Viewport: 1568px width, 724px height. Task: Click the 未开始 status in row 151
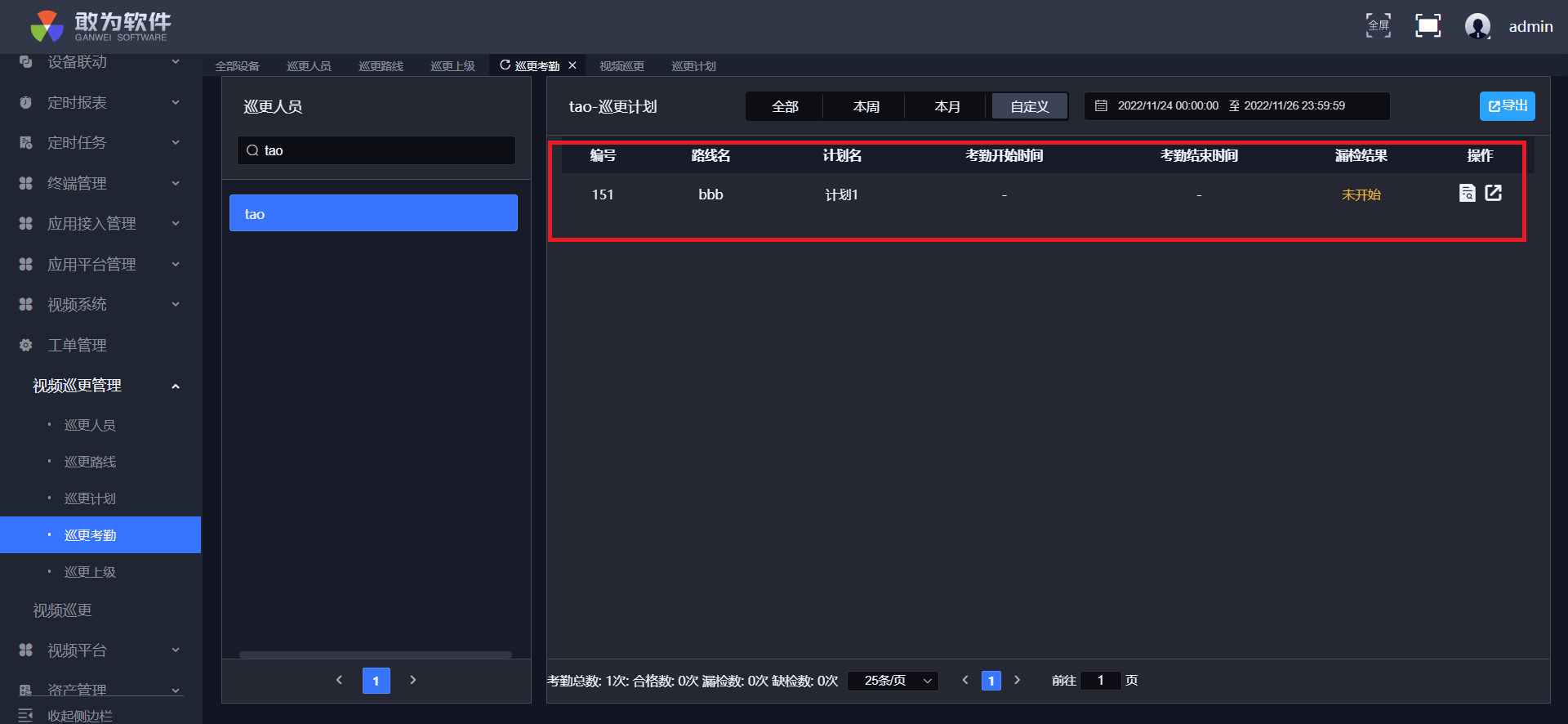tap(1361, 194)
